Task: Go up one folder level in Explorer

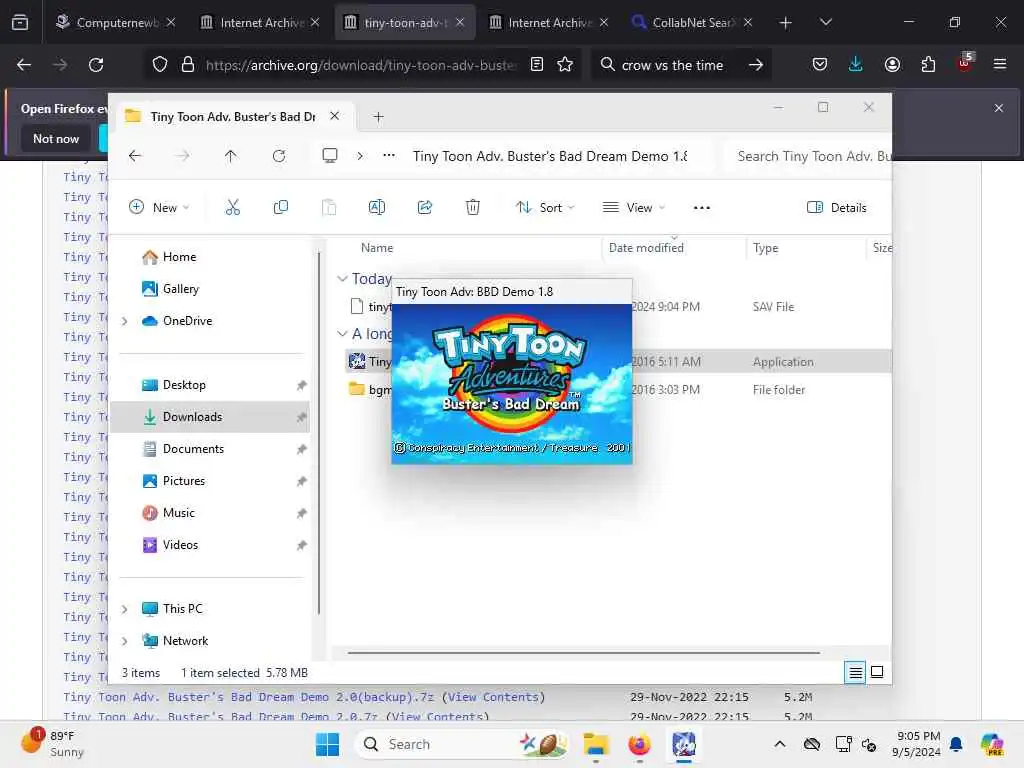Action: 231,156
